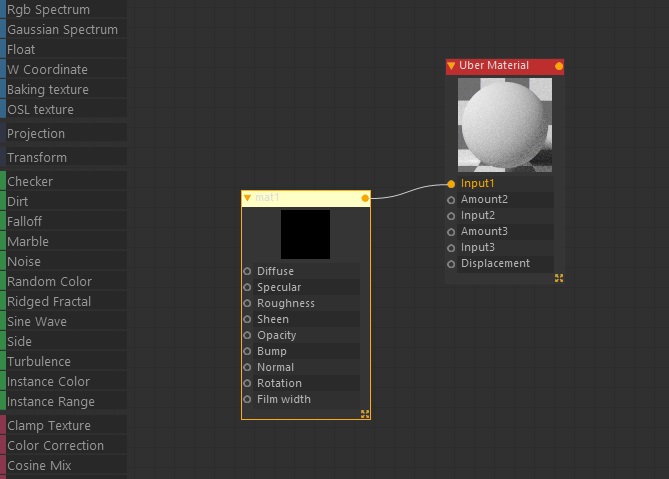Screen dimensions: 669x479
Task: Click the Rotation input pin
Action: (247, 383)
